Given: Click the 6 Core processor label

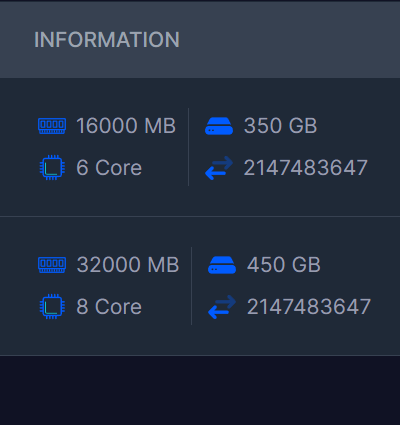Looking at the screenshot, I should pyautogui.click(x=109, y=168).
